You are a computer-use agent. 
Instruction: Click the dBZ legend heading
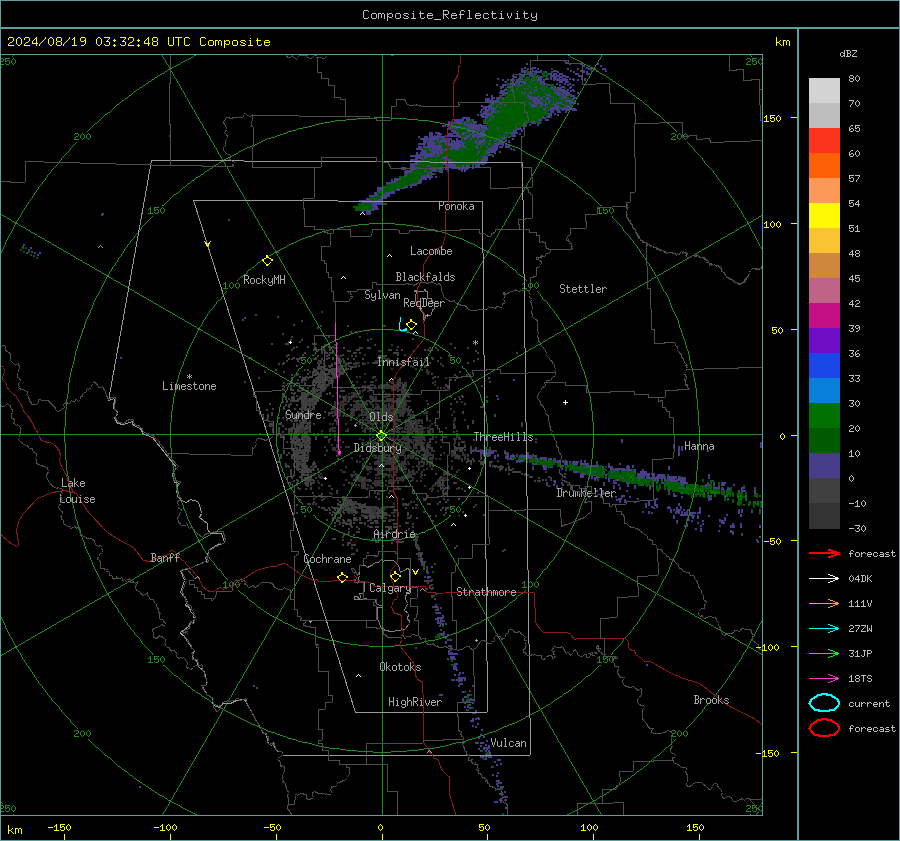point(848,54)
